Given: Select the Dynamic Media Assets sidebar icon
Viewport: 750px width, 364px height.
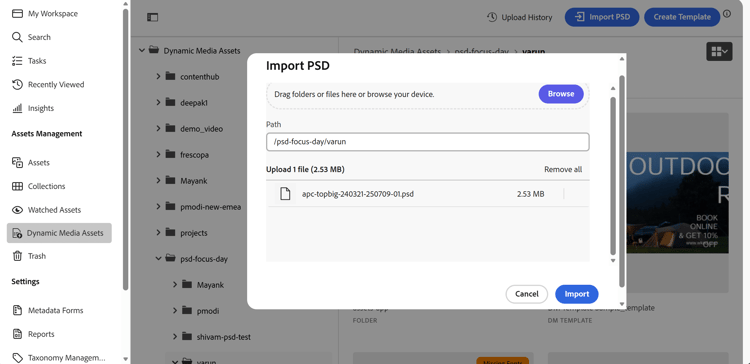Looking at the screenshot, I should coord(17,233).
